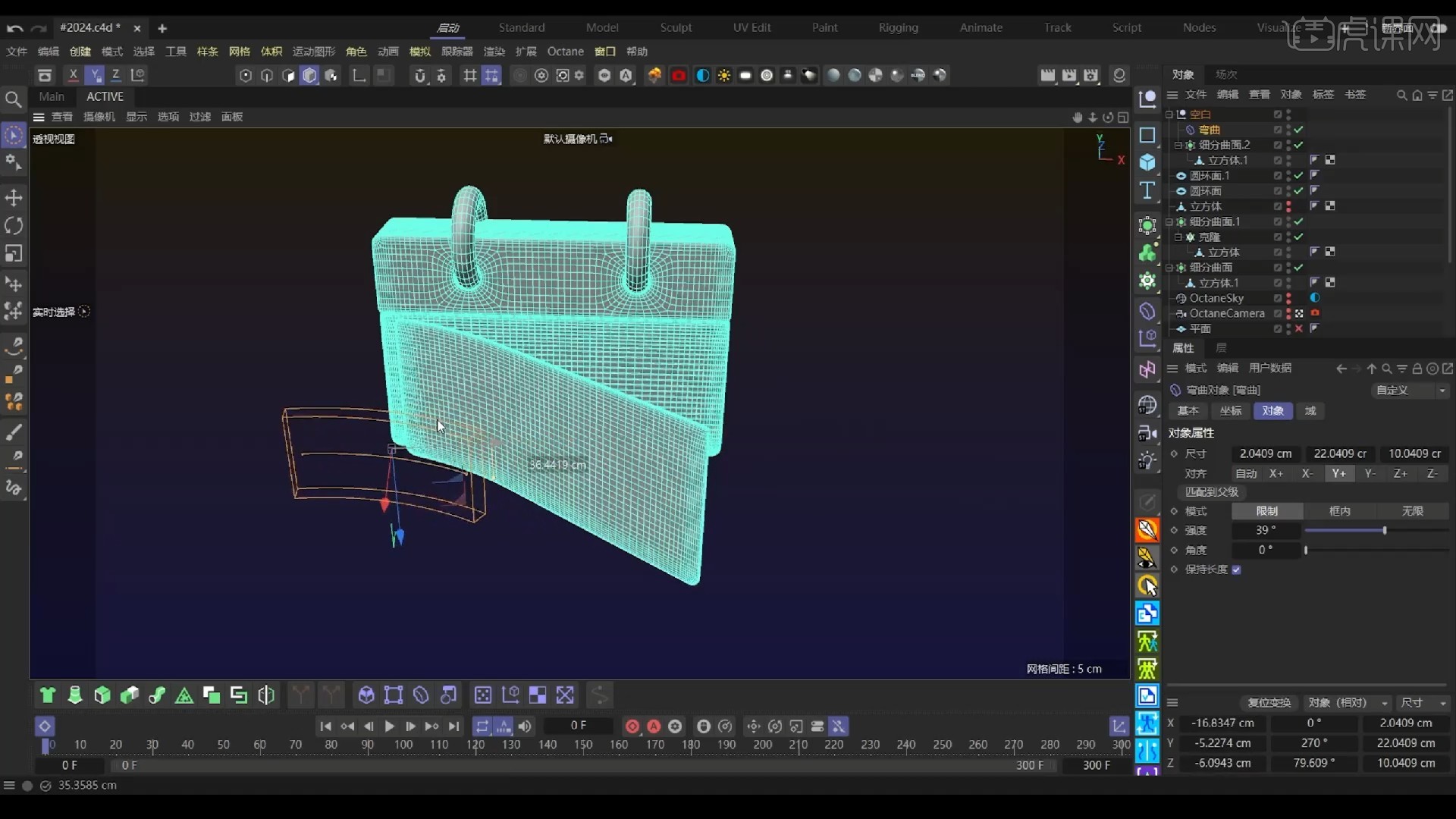Click the light bulb icon in right palette
Viewport: 1456px width, 819px height.
(1147, 461)
